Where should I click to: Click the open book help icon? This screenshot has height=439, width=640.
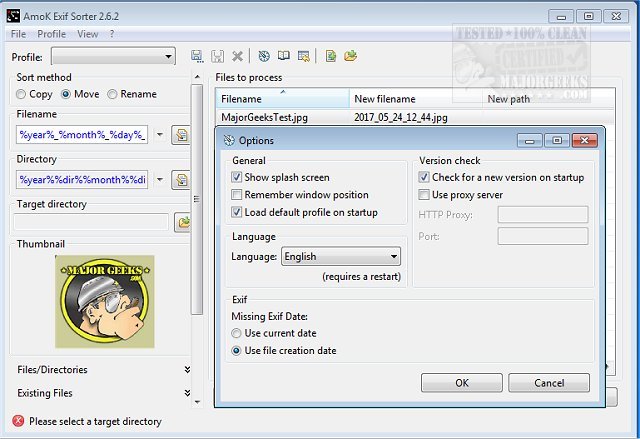tap(284, 56)
